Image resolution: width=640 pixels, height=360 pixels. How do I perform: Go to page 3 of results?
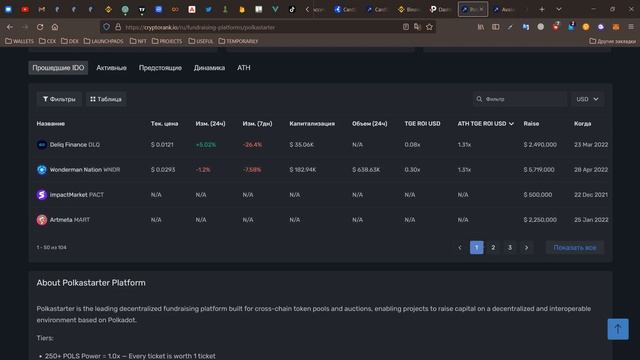point(510,247)
